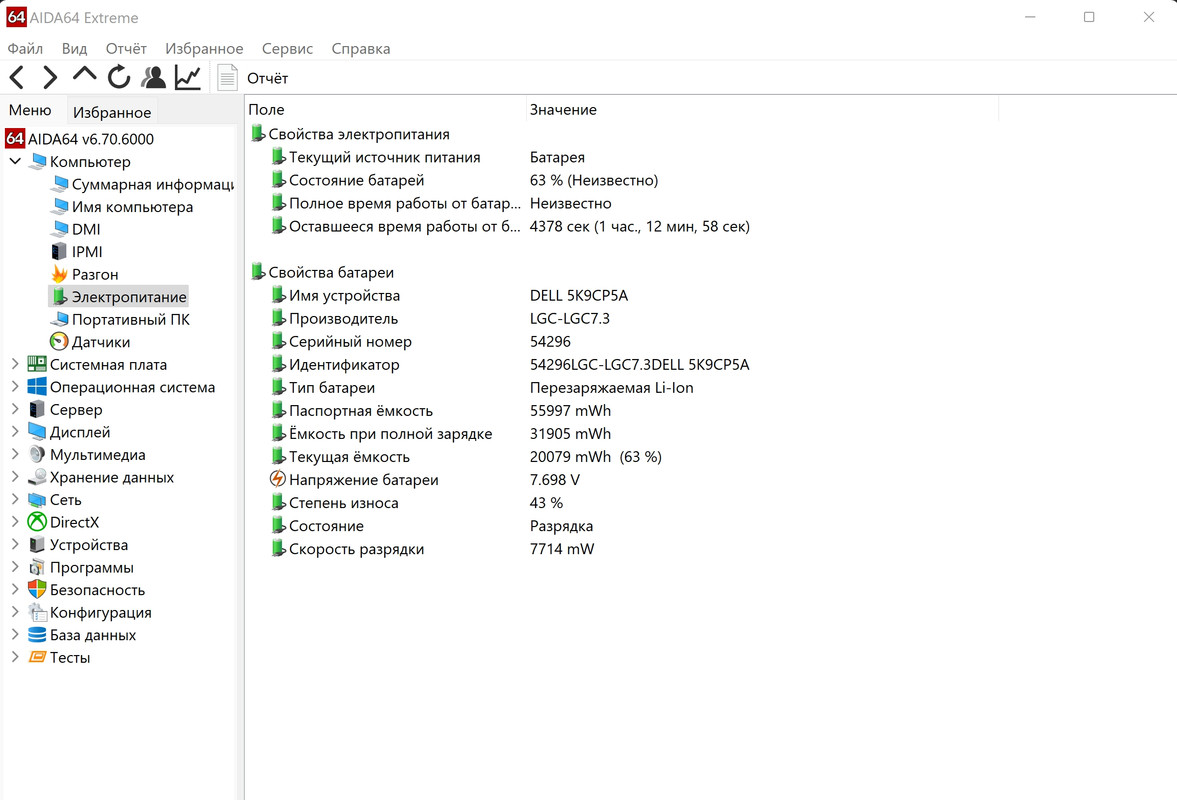Click the База данных database icon

[37, 634]
